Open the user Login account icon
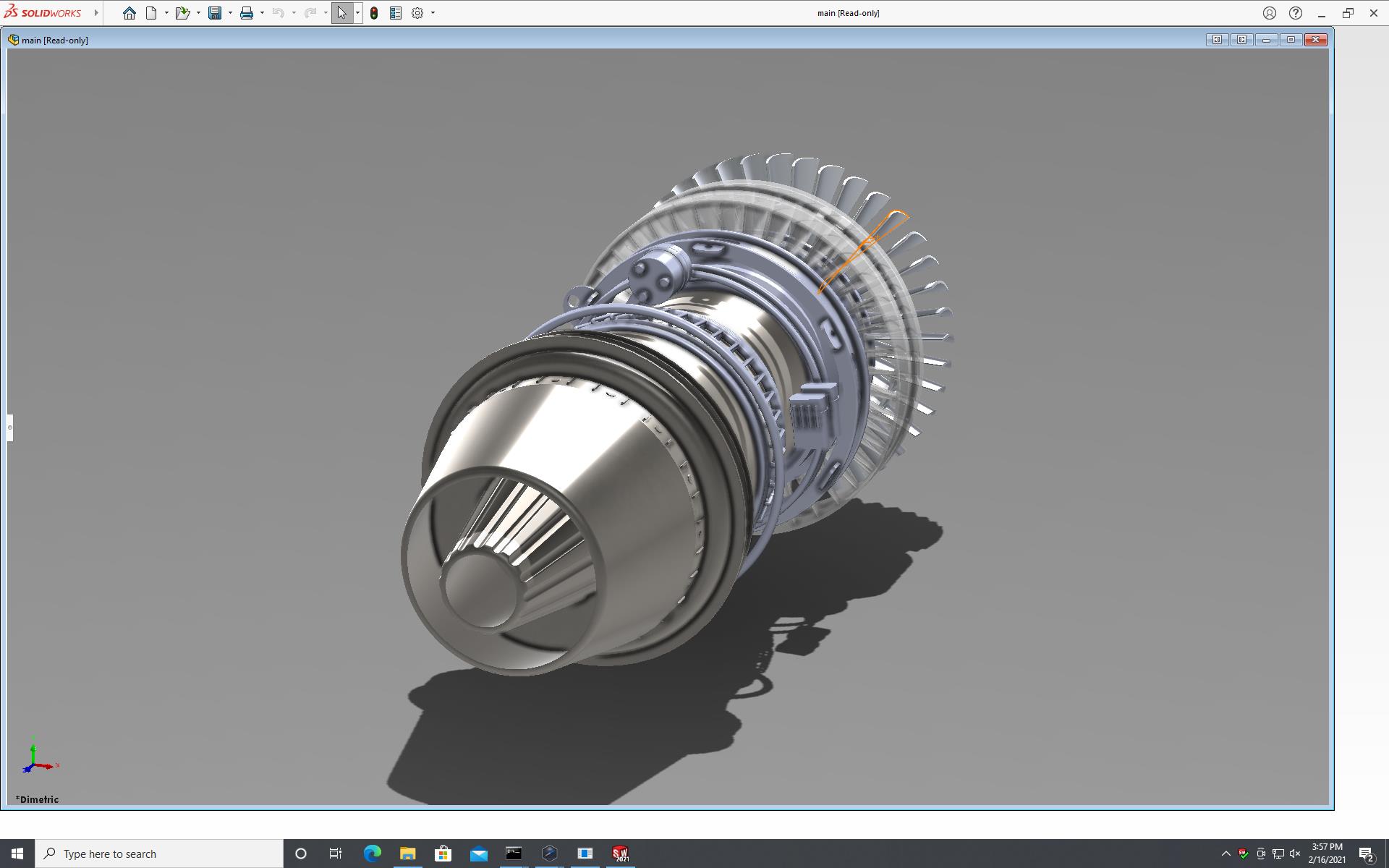This screenshot has width=1389, height=868. tap(1269, 13)
